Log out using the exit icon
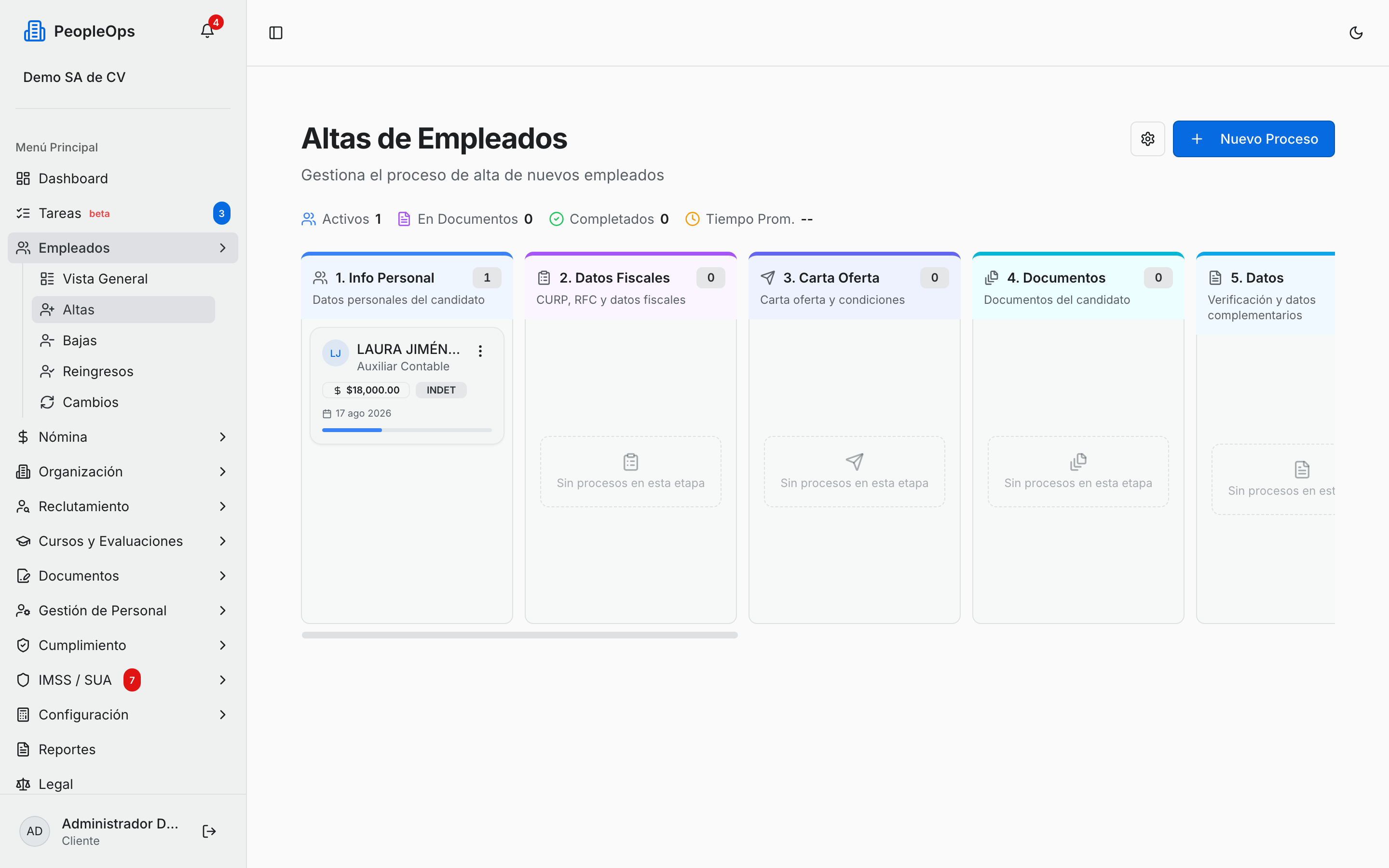This screenshot has height=868, width=1389. (x=209, y=831)
